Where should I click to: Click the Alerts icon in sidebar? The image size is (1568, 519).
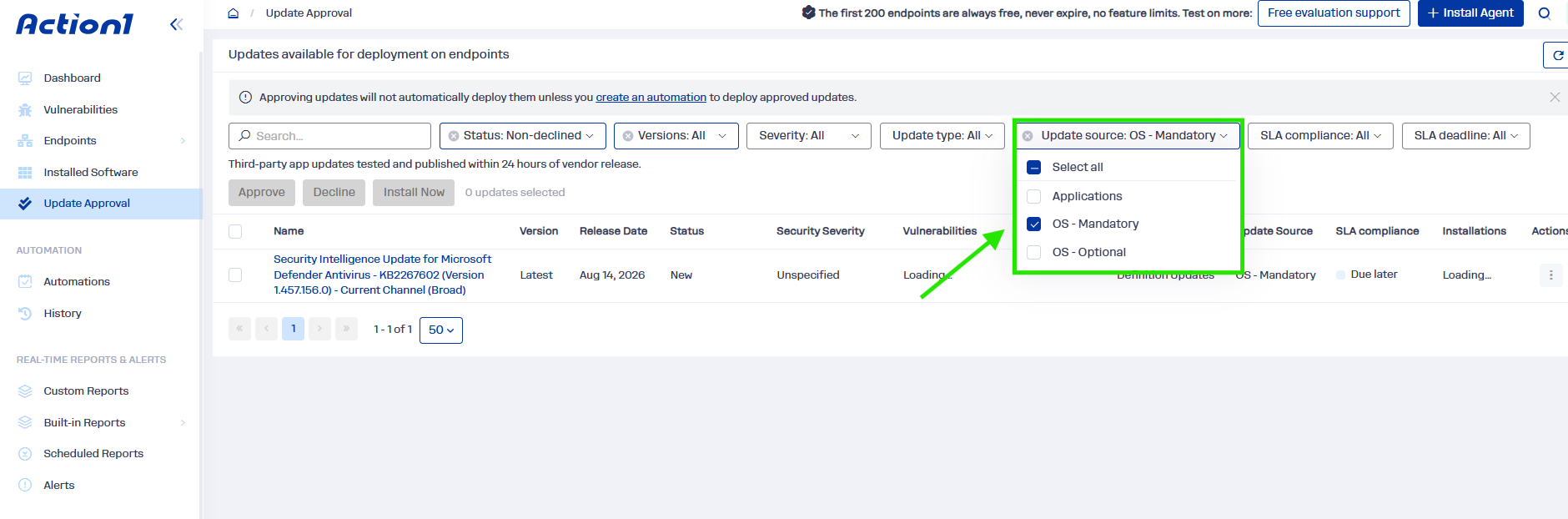click(x=25, y=485)
